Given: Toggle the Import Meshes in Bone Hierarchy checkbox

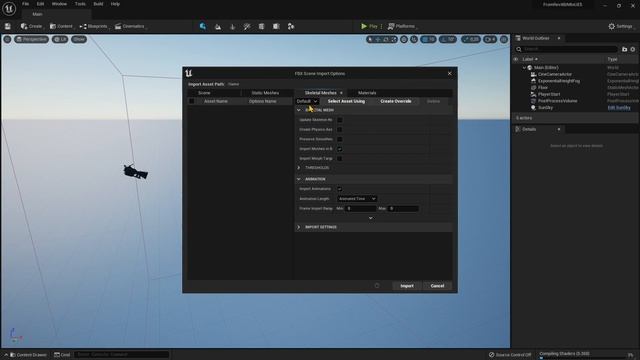Looking at the screenshot, I should pos(340,149).
